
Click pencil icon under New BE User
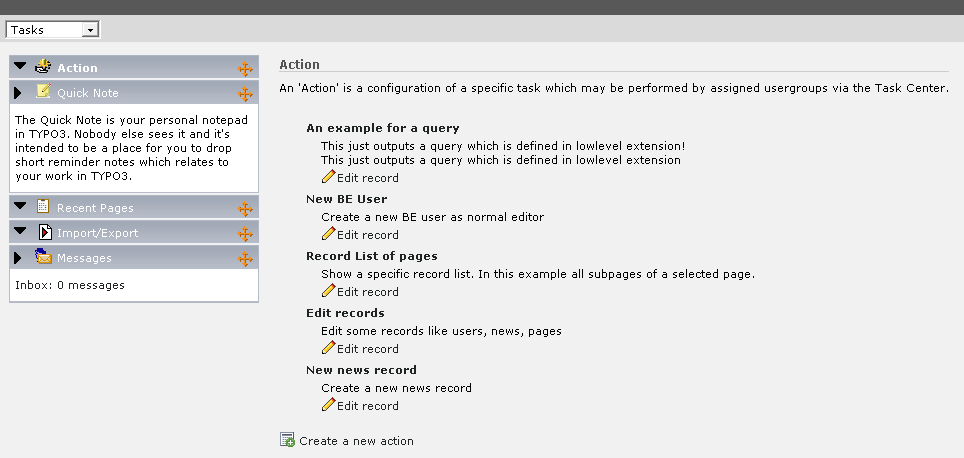pyautogui.click(x=328, y=234)
